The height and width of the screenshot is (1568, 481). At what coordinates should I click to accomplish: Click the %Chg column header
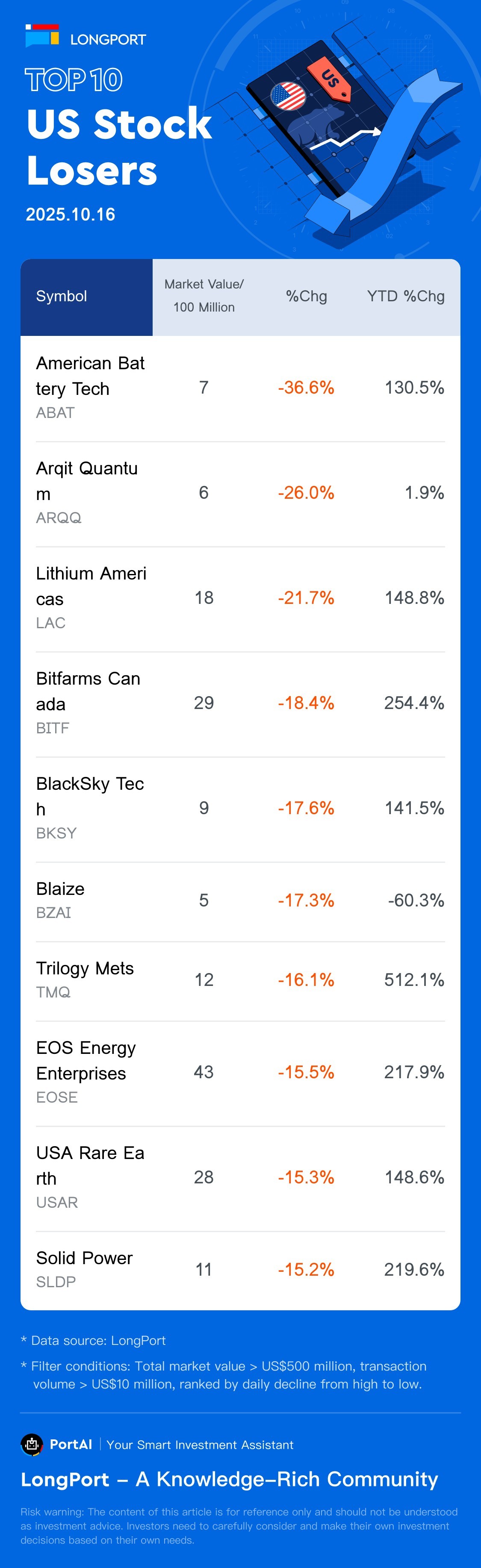tap(306, 297)
